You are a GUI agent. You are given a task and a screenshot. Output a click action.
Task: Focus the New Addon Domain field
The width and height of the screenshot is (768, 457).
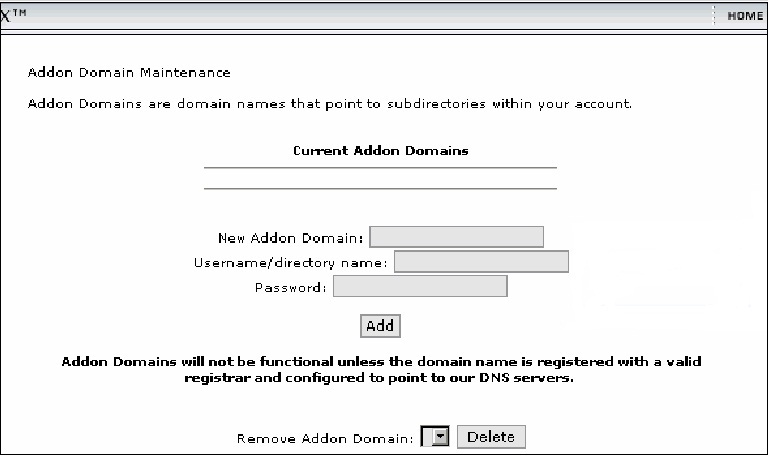pyautogui.click(x=456, y=237)
